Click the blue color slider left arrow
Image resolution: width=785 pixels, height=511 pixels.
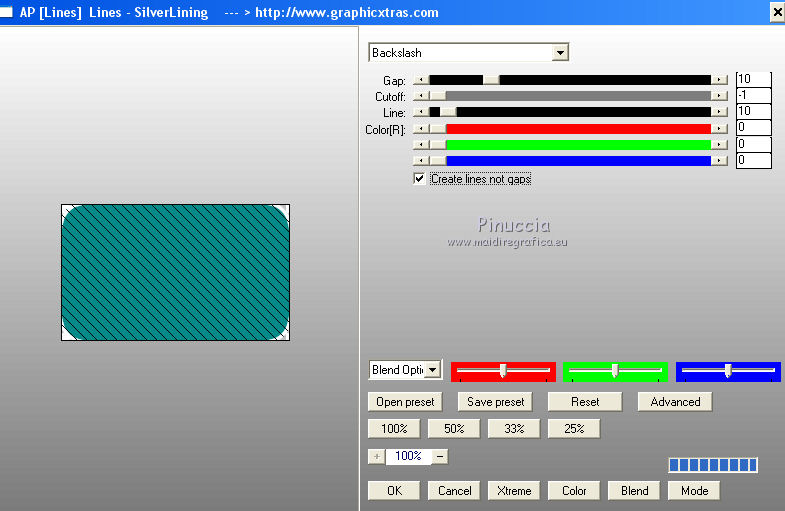pyautogui.click(x=421, y=161)
